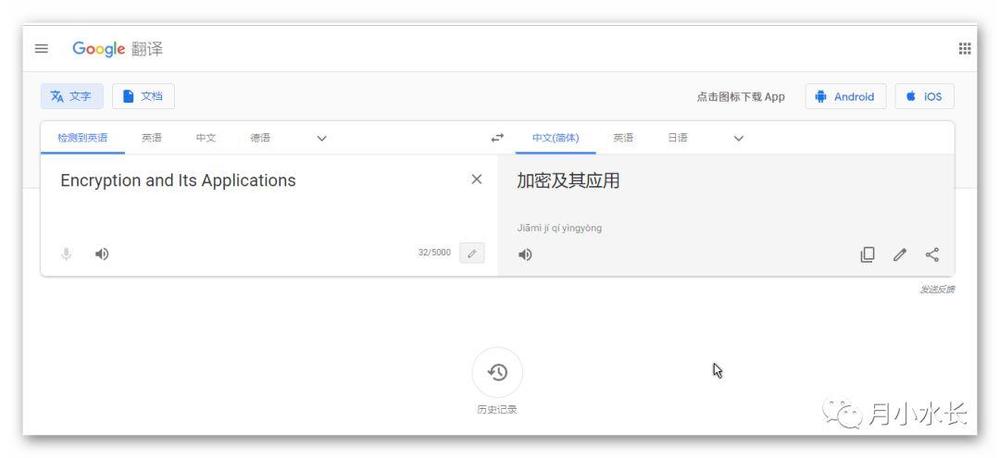The height and width of the screenshot is (458, 1000).
Task: Select the 检测到英语 source language tab
Action: tap(83, 138)
